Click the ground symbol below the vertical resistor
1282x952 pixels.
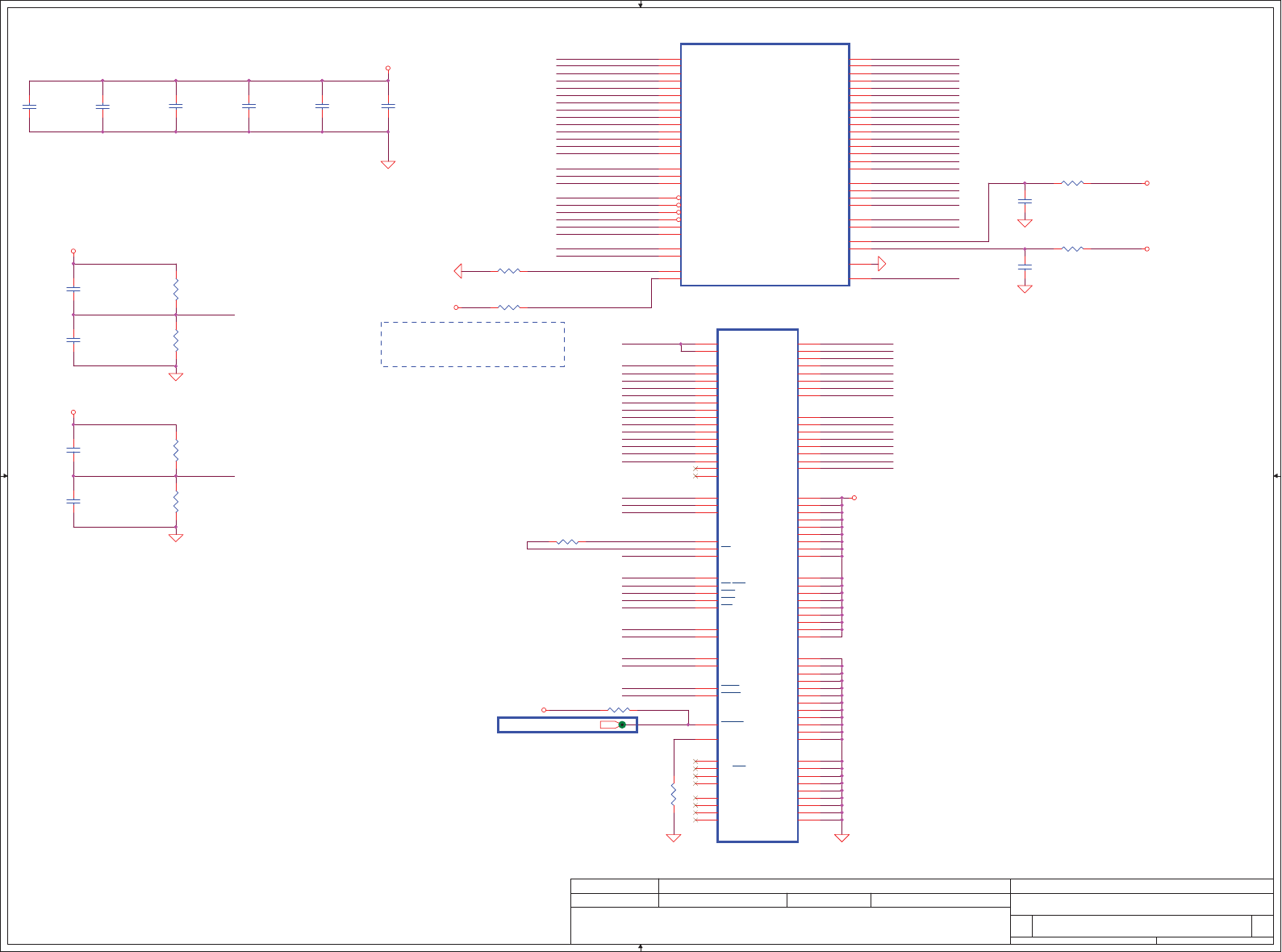tap(674, 838)
